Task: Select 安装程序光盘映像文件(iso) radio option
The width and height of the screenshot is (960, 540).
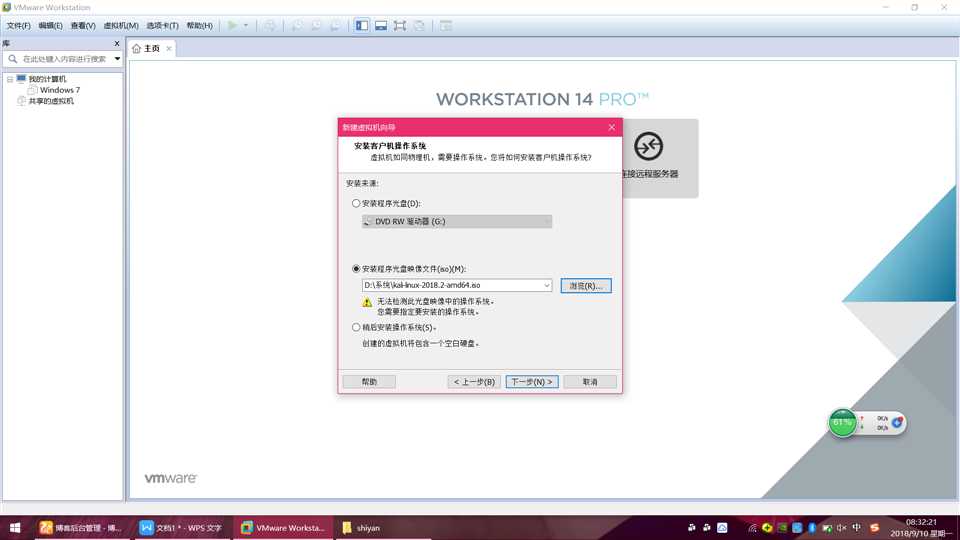Action: (x=356, y=269)
